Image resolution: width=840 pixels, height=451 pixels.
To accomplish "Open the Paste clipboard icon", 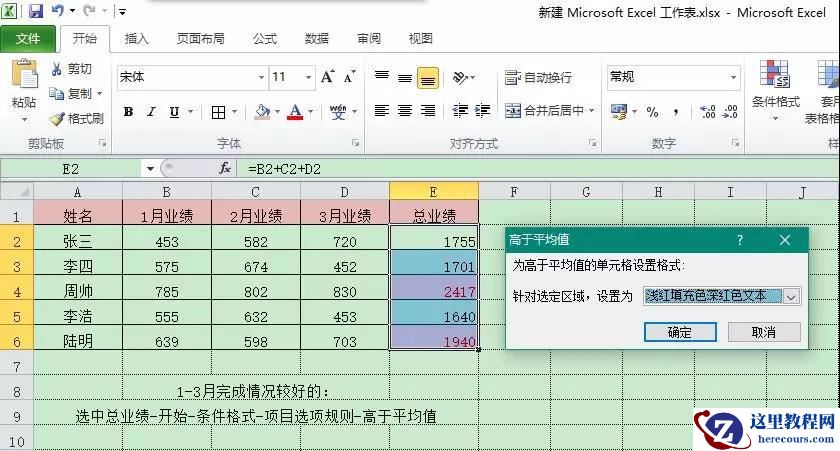I will [24, 74].
